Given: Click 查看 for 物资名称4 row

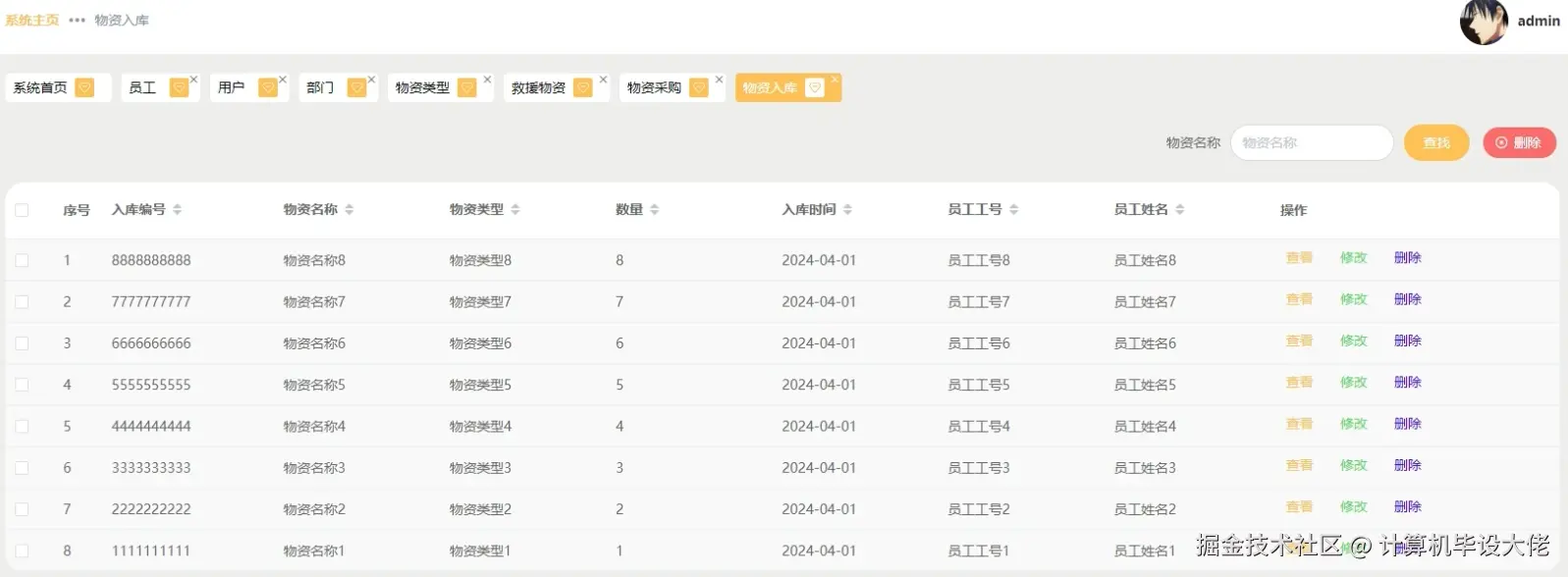Looking at the screenshot, I should click(1299, 424).
